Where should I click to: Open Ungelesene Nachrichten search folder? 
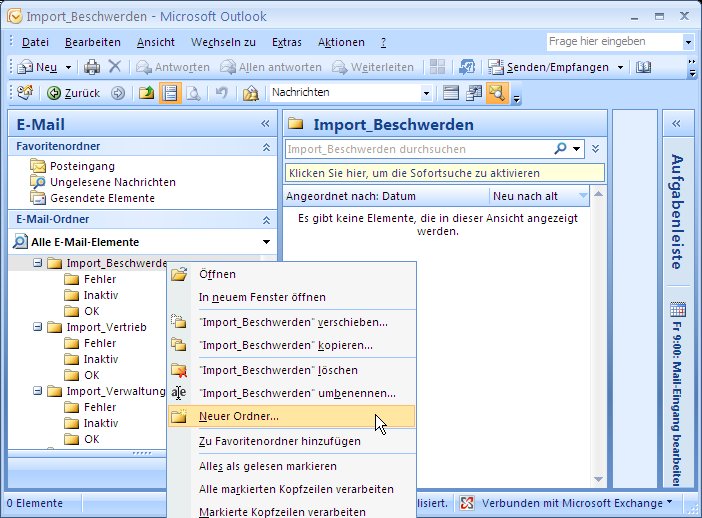pyautogui.click(x=112, y=182)
